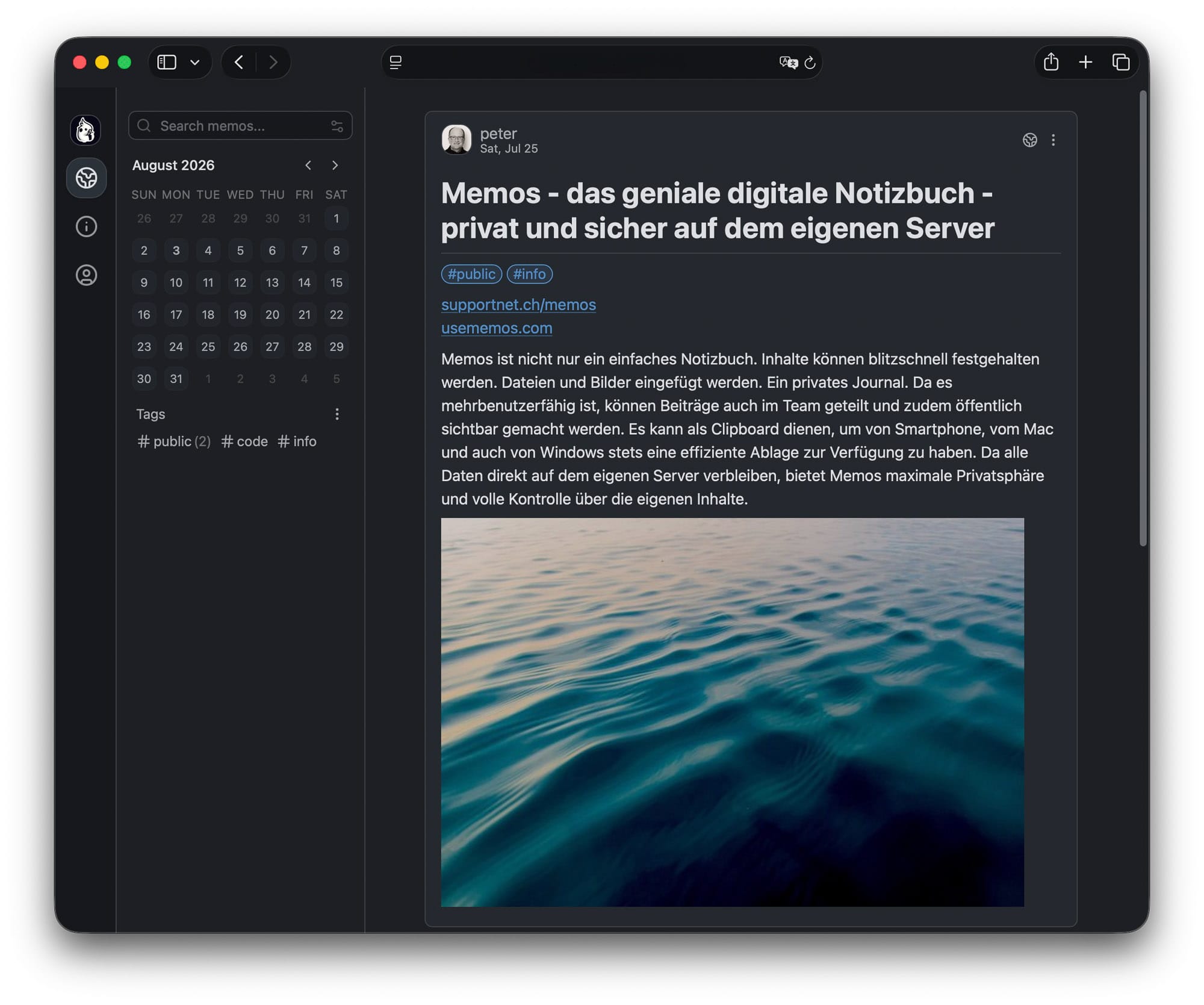Open the water ripple image attachment

(733, 712)
